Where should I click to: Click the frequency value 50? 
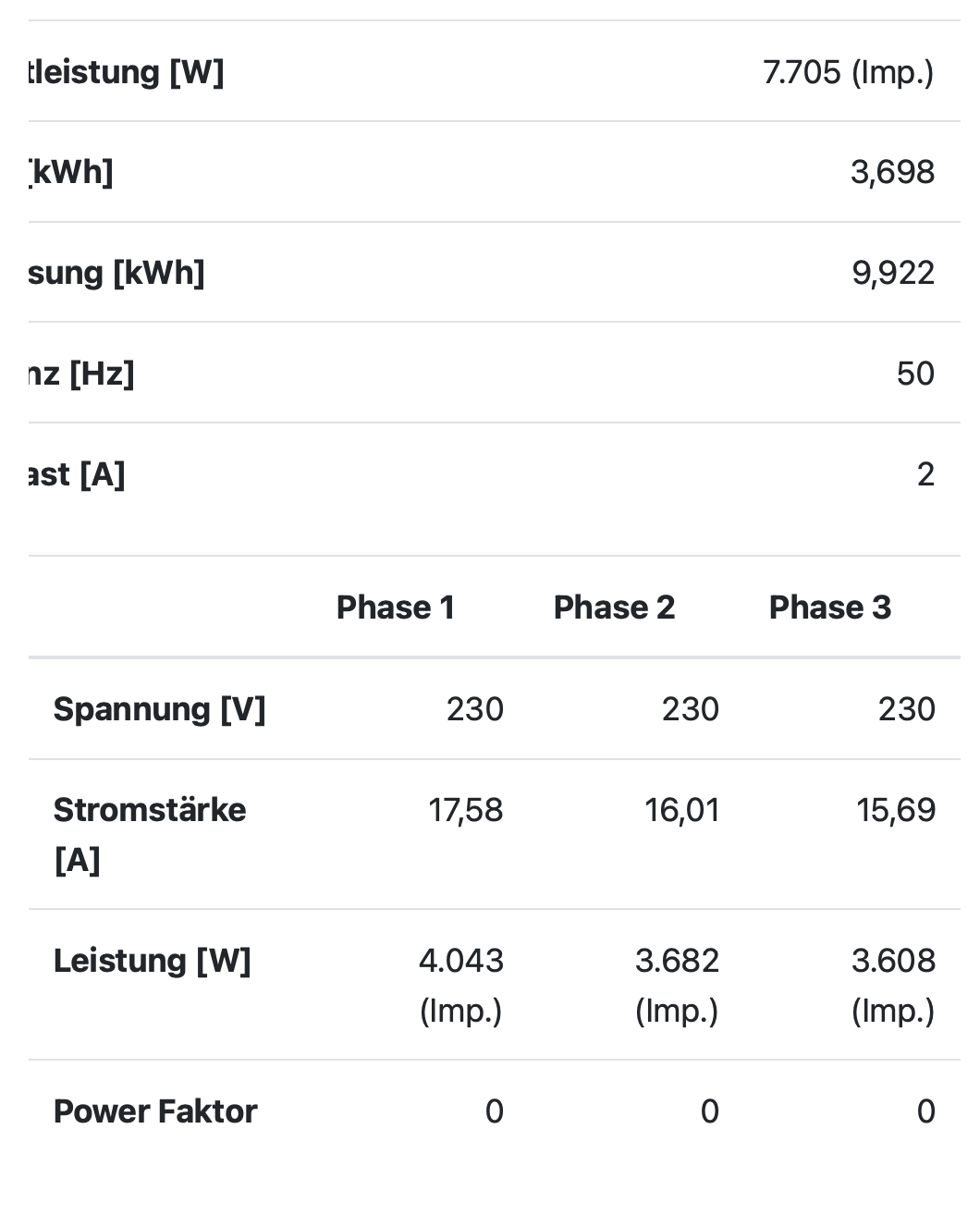[915, 374]
